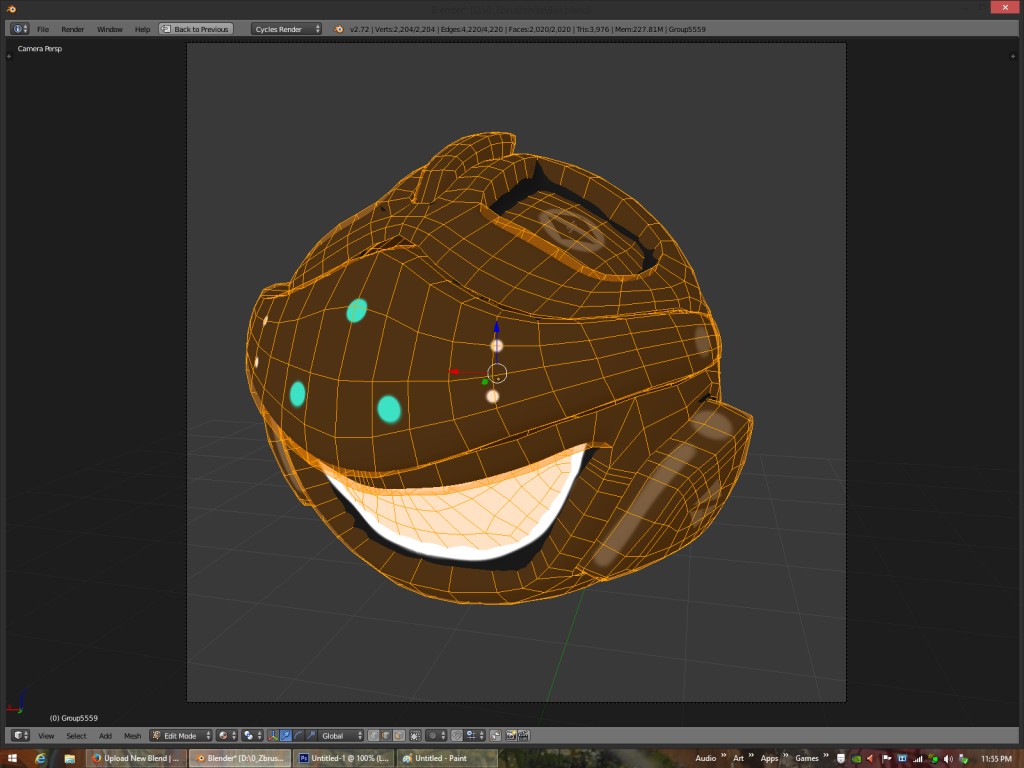Open the File menu
This screenshot has width=1024, height=768.
point(44,28)
